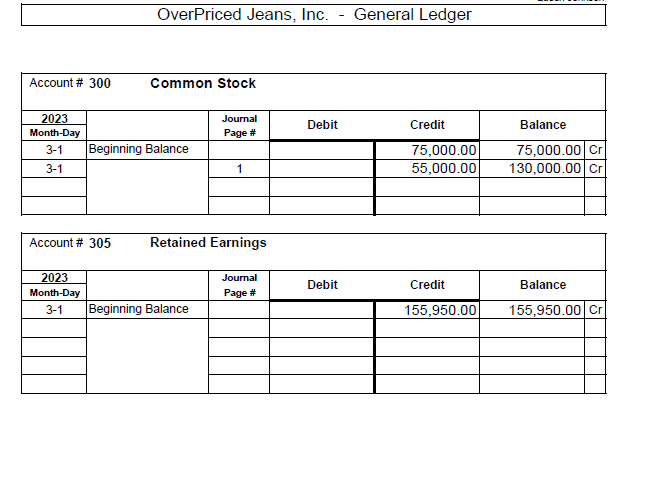Click Cr marker beside 75,000.00 balance

tap(595, 150)
